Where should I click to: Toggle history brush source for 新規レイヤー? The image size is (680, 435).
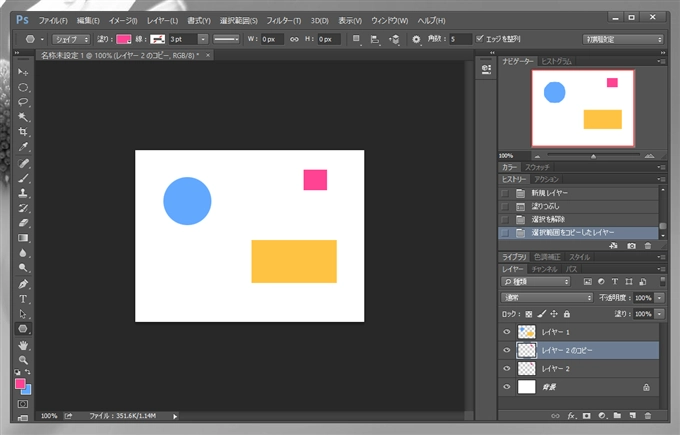[x=505, y=193]
